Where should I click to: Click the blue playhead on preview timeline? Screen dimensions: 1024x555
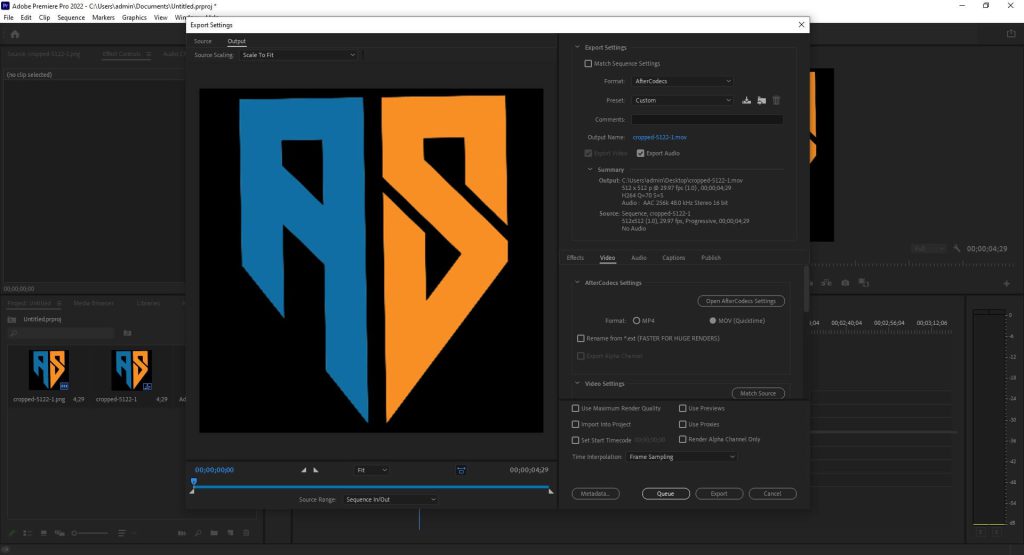pos(193,482)
